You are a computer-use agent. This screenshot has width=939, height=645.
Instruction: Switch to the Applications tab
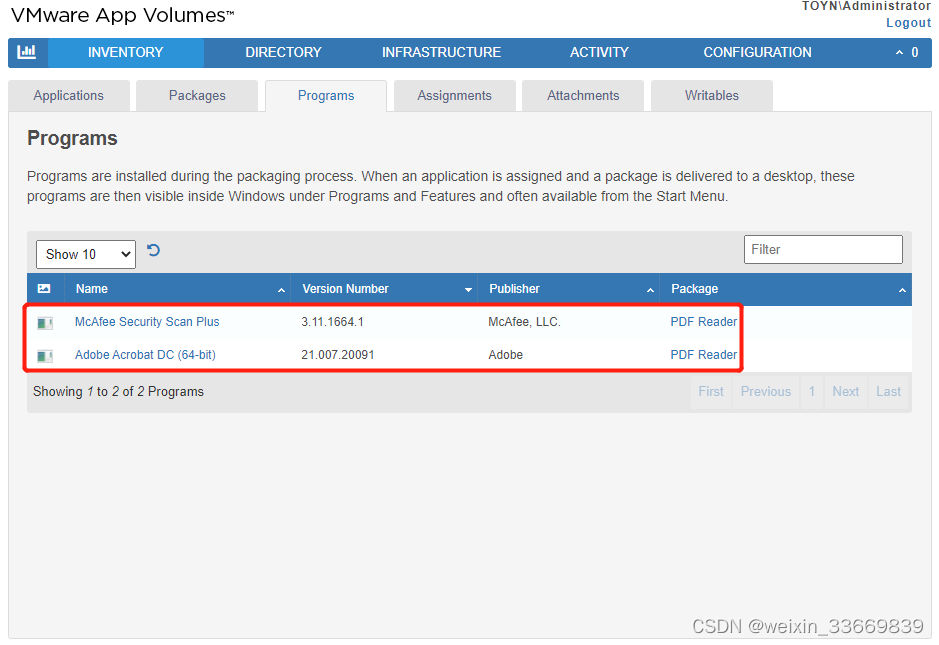[69, 96]
